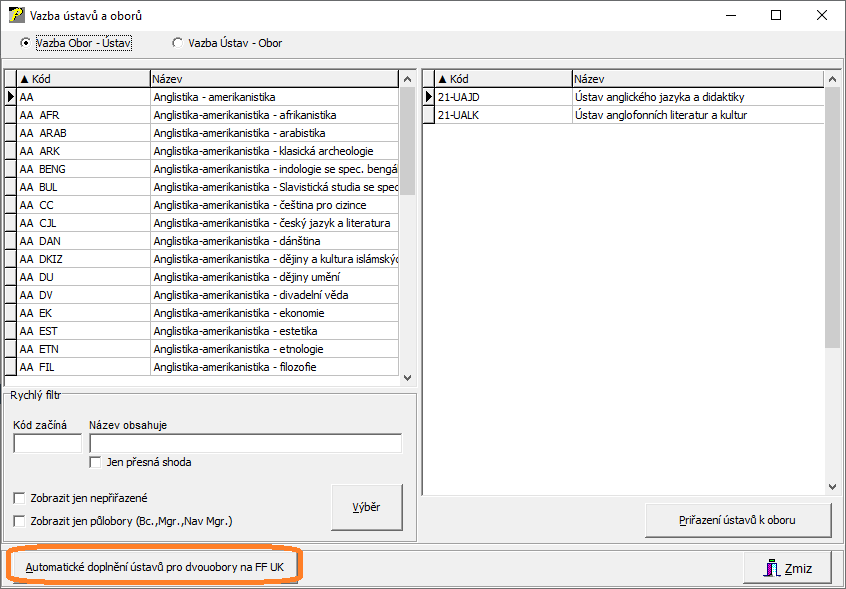Select the Vazba Obor - Ústav radio button
The width and height of the screenshot is (846, 589).
pyautogui.click(x=25, y=43)
